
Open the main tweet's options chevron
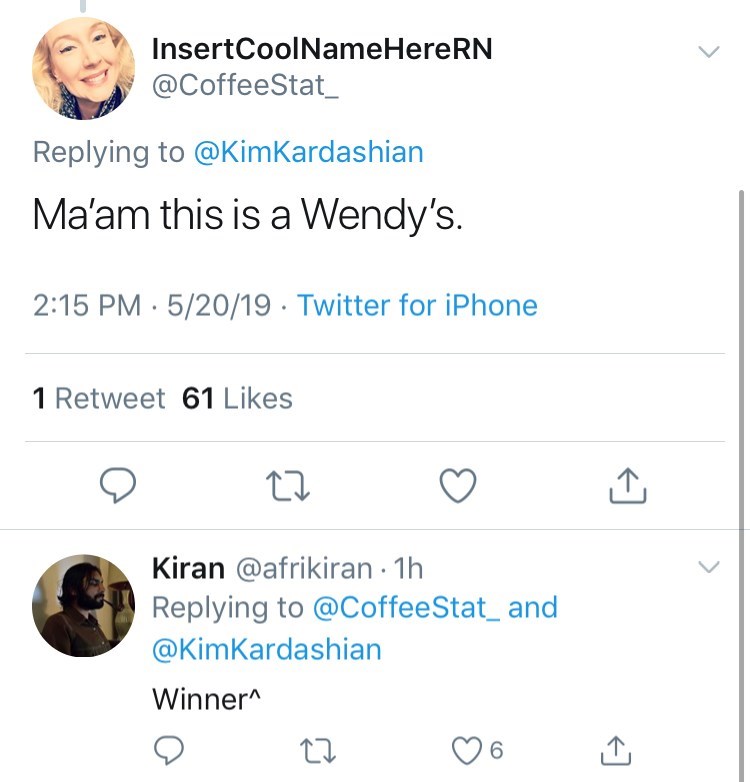coord(708,51)
